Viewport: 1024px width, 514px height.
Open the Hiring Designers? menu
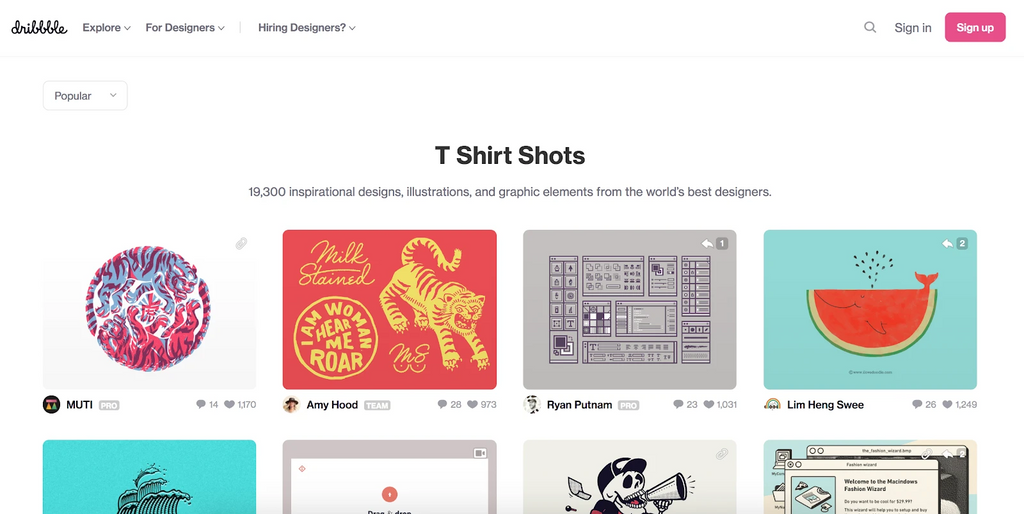click(307, 27)
